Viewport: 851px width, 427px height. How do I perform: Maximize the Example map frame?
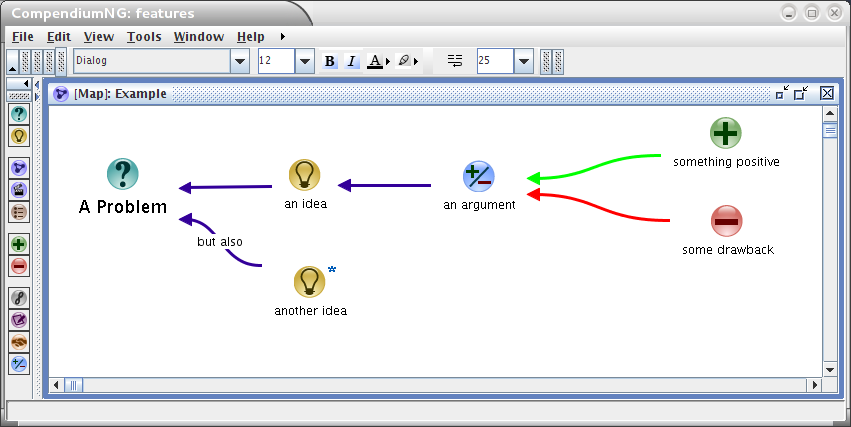[801, 93]
